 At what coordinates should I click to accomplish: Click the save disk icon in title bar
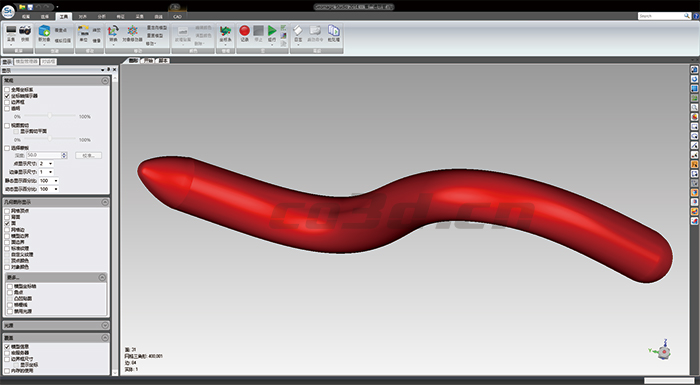click(30, 7)
